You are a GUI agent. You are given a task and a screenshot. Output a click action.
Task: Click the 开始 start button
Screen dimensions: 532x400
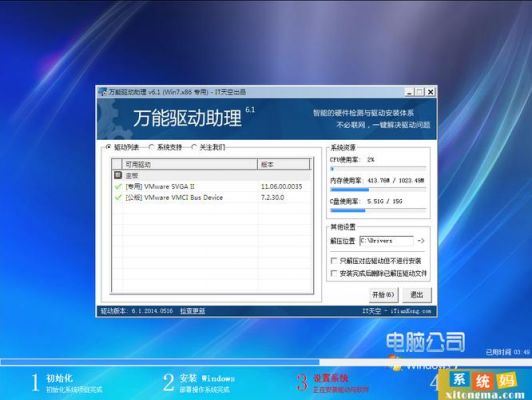pyautogui.click(x=383, y=294)
